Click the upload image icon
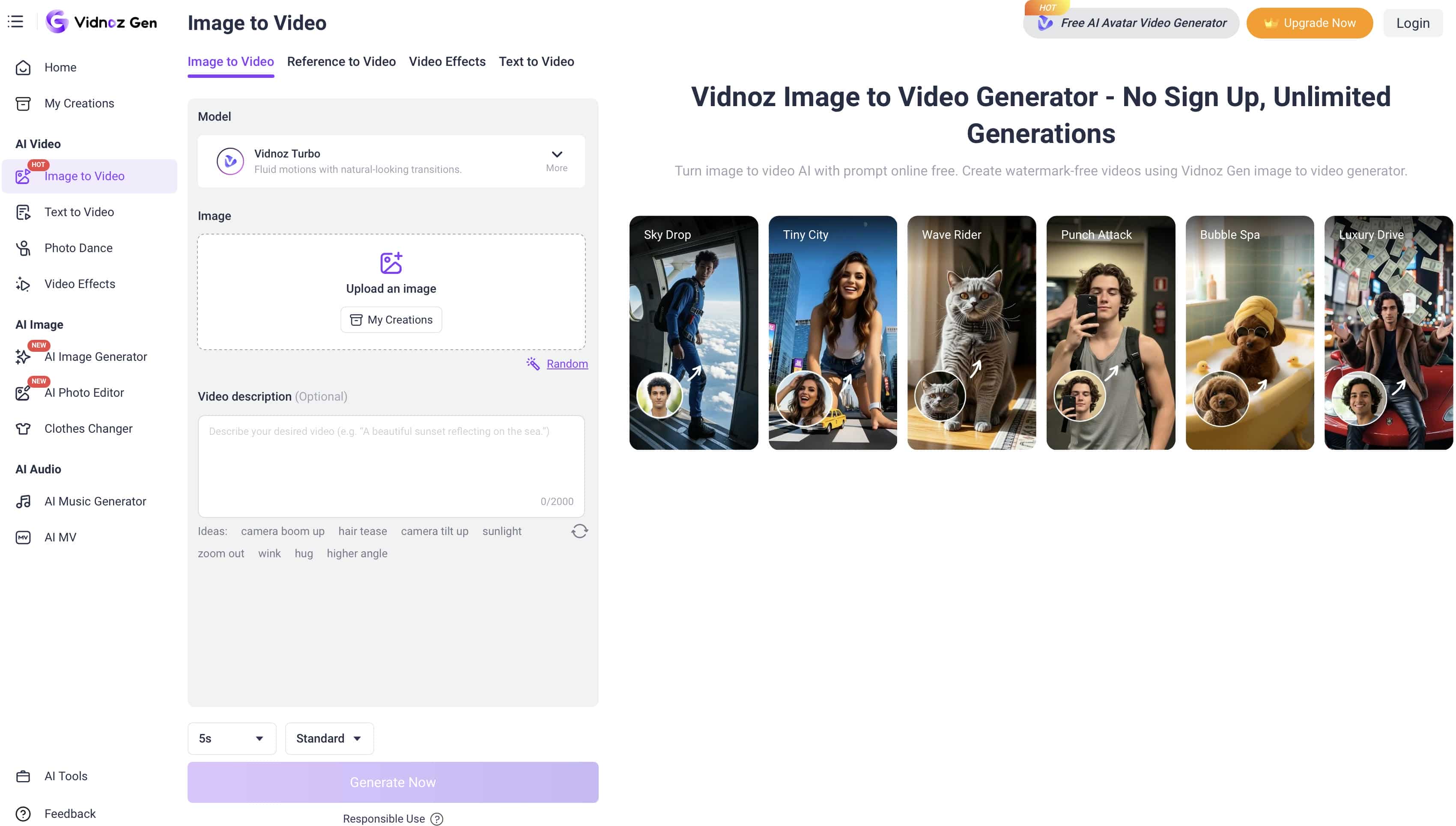Image resolution: width=1456 pixels, height=826 pixels. [x=391, y=263]
